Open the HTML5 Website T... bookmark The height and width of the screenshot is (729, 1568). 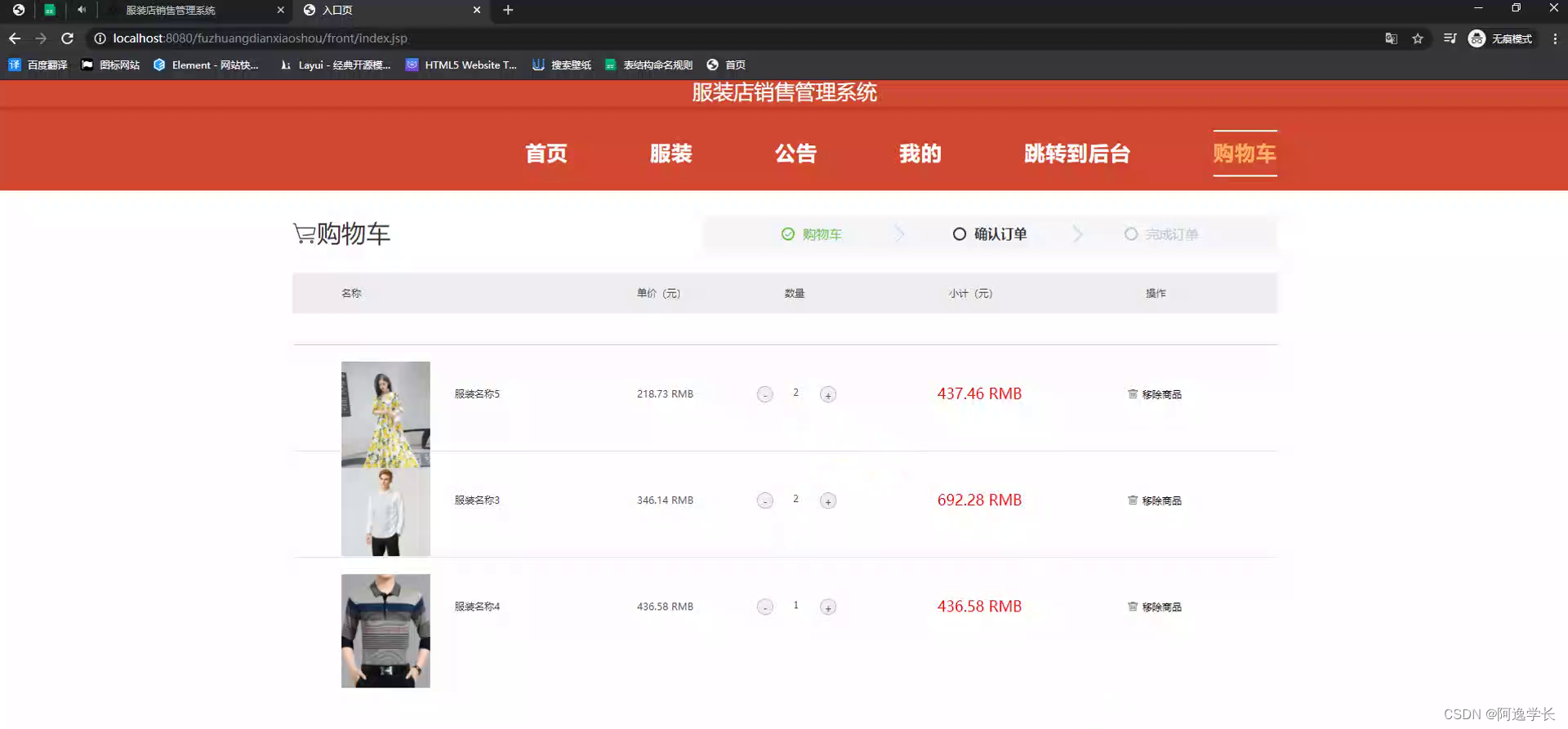(461, 64)
